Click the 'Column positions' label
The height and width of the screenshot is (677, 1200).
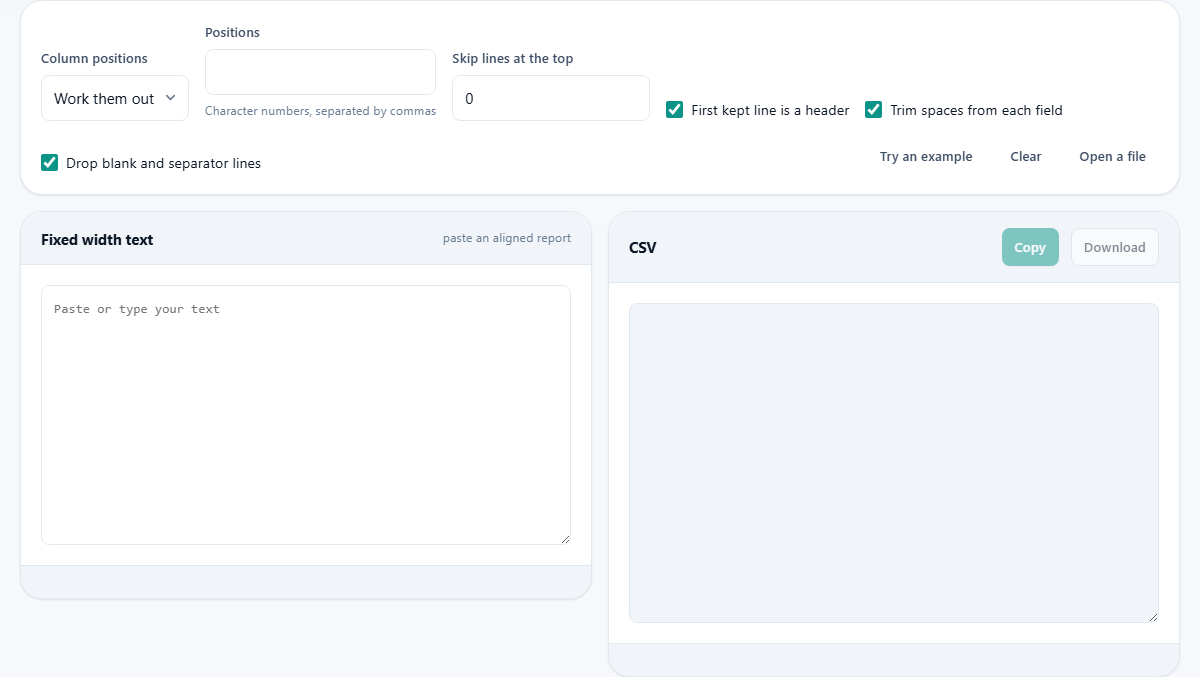(94, 58)
